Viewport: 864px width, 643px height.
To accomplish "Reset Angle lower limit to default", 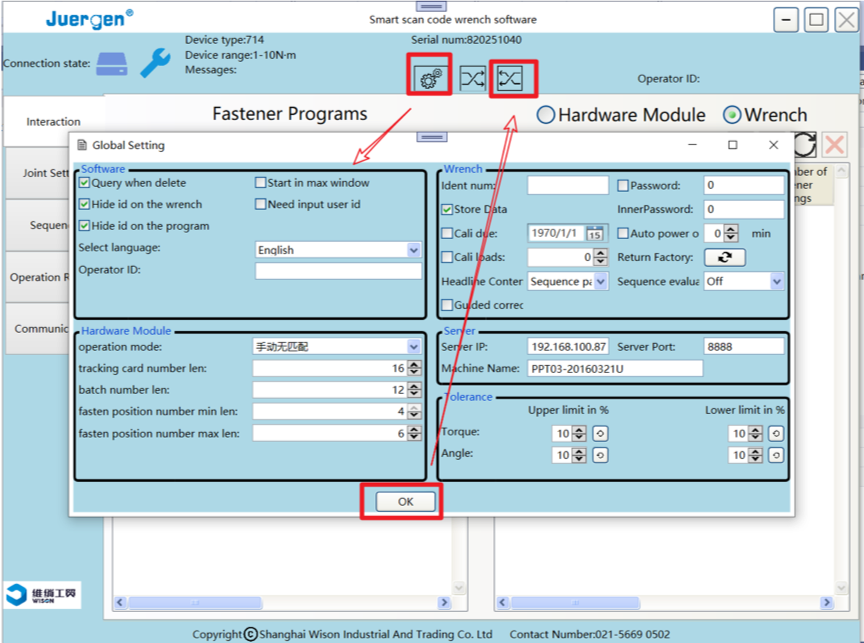I will click(776, 455).
